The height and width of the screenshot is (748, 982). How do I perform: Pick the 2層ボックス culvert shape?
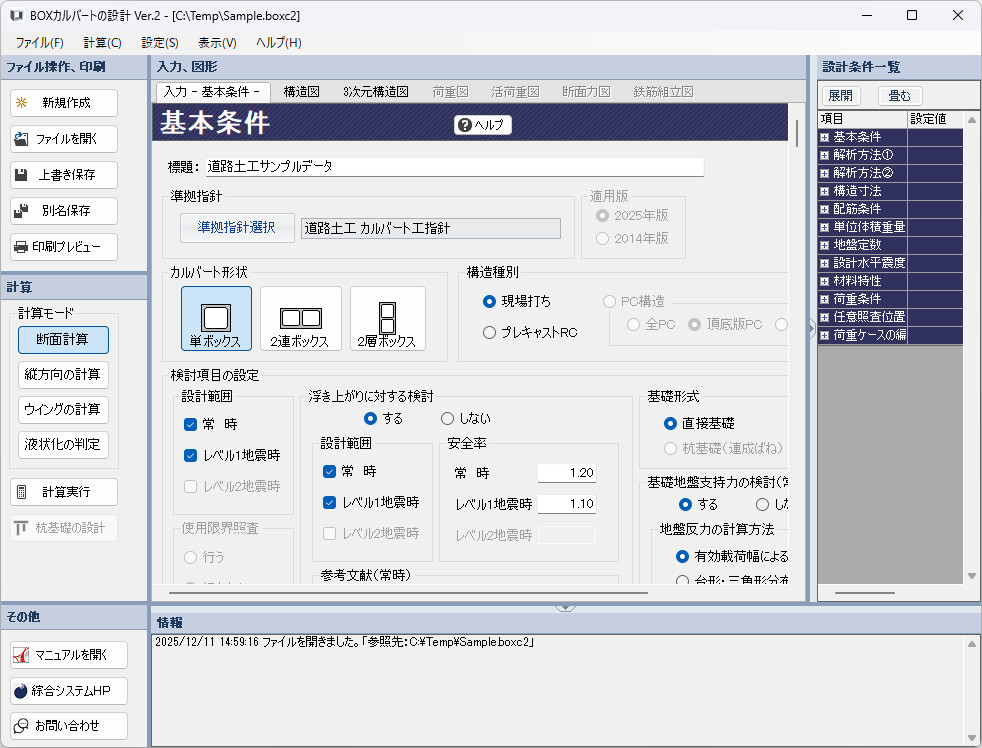tap(387, 318)
